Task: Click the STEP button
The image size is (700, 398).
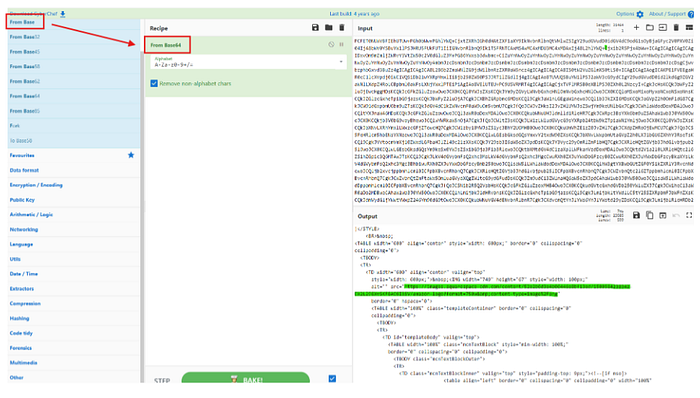Action: 162,380
